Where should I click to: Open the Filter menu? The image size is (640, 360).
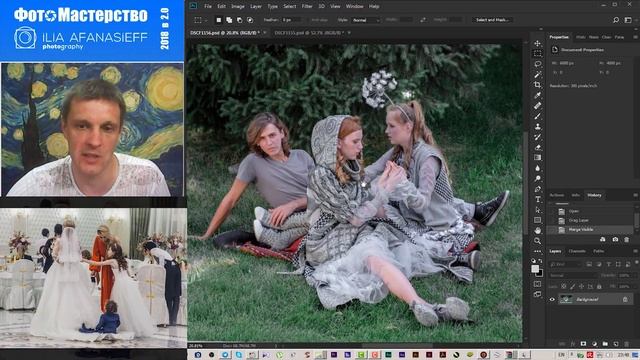(x=307, y=6)
